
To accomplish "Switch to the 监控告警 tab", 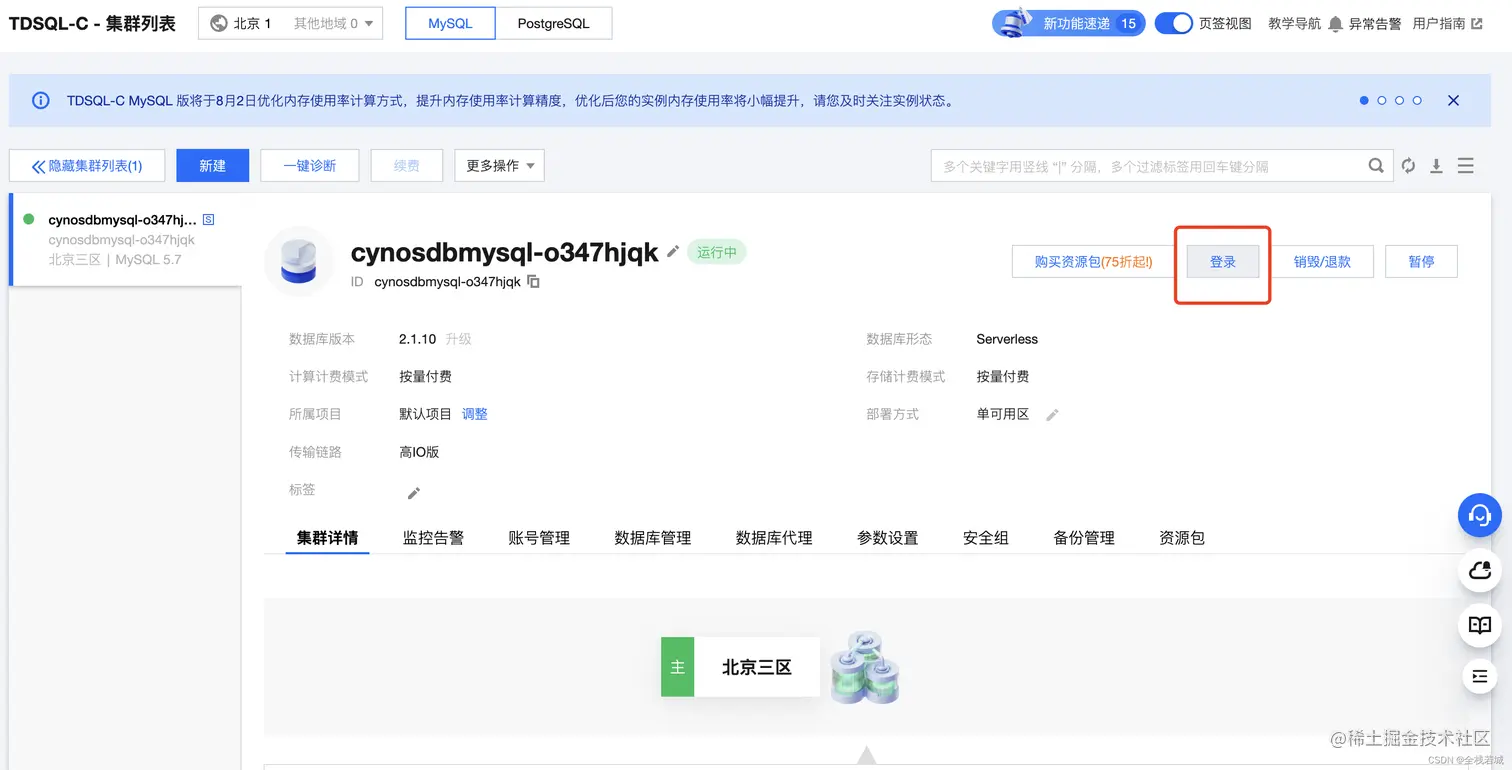I will (x=433, y=537).
